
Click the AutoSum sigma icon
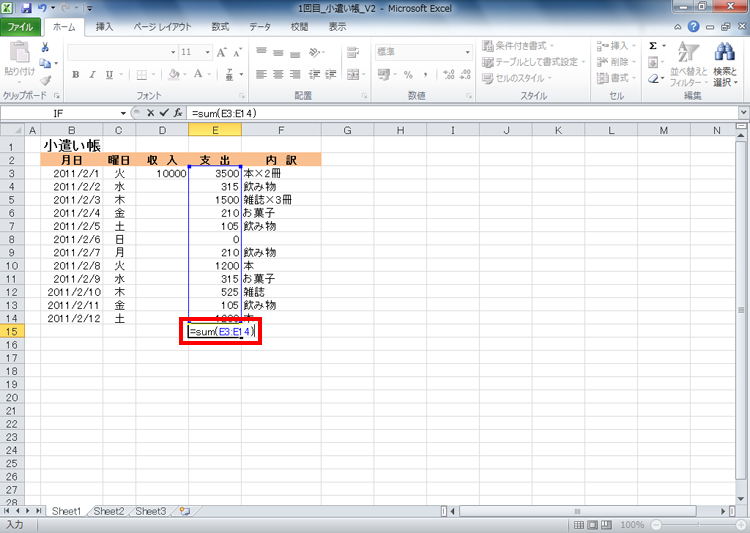[x=653, y=46]
